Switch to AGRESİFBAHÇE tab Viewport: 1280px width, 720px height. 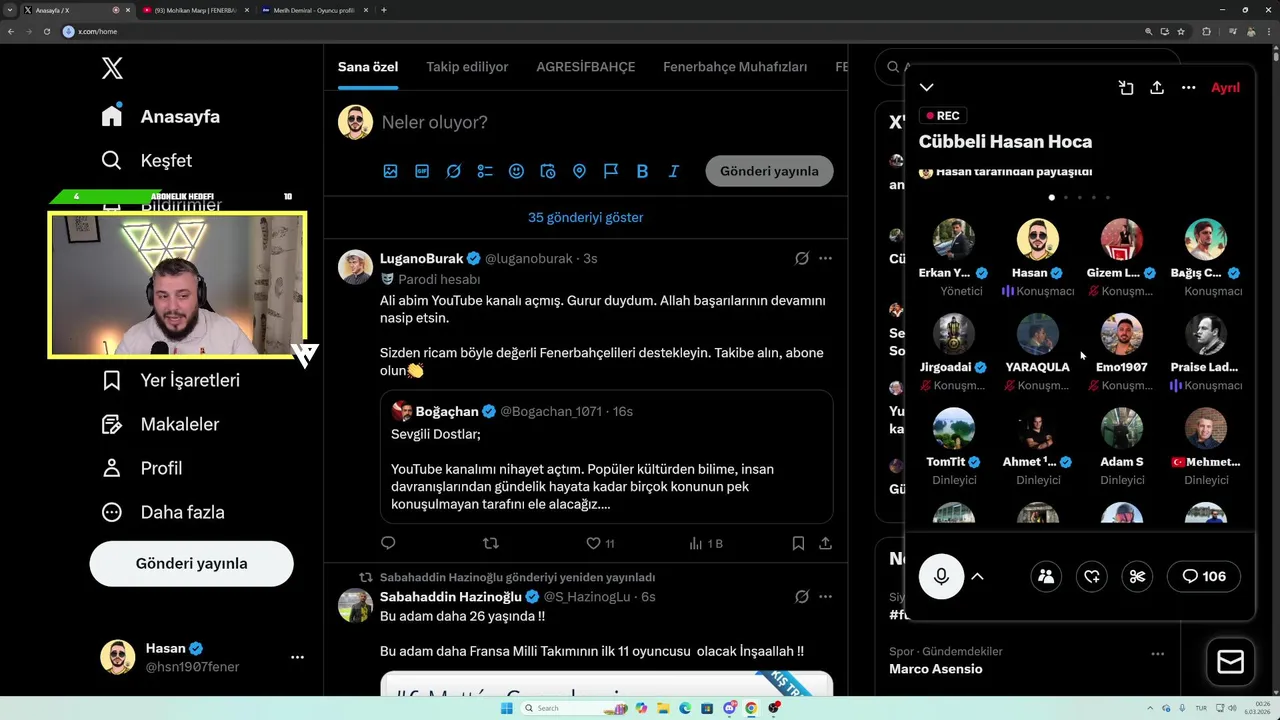click(586, 67)
